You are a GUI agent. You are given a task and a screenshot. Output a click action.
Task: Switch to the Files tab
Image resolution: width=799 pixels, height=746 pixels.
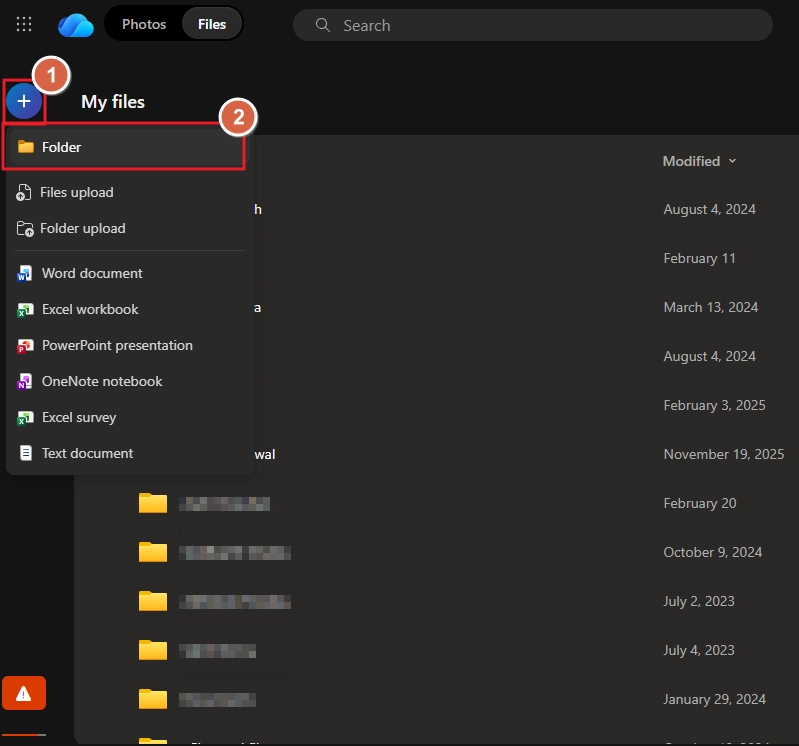212,24
